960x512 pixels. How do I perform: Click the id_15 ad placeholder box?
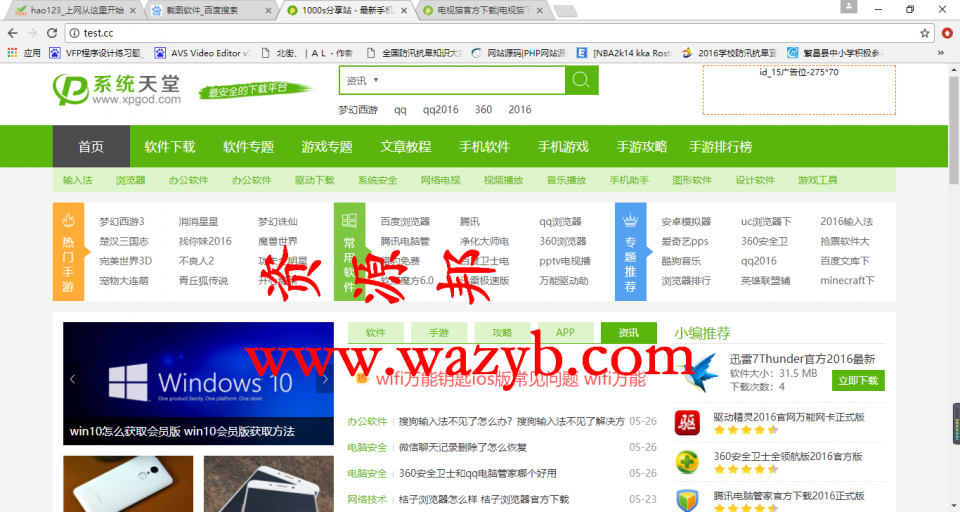(799, 90)
